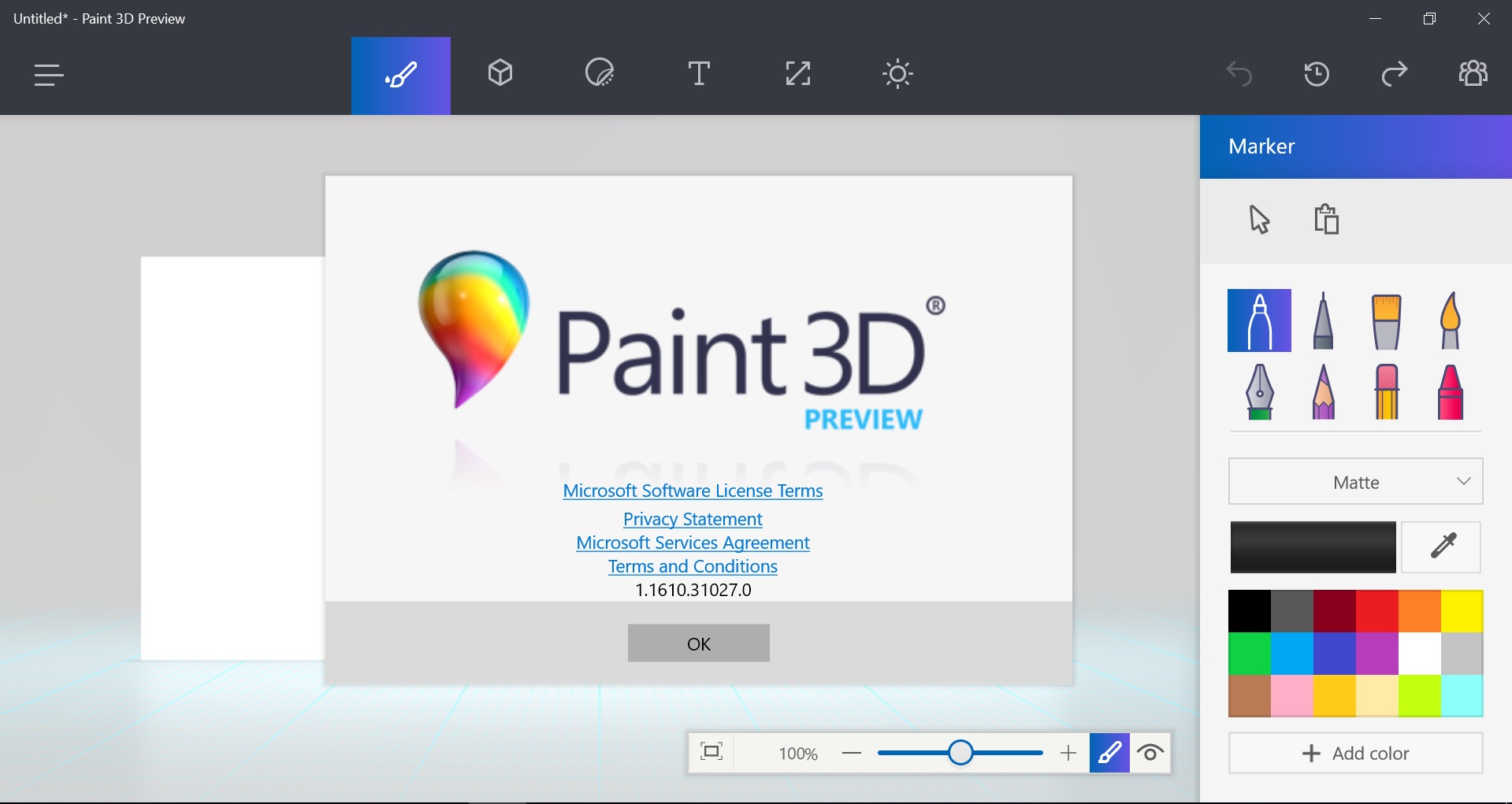Pick the pink swatch
Image resolution: width=1512 pixels, height=804 pixels.
(x=1292, y=696)
